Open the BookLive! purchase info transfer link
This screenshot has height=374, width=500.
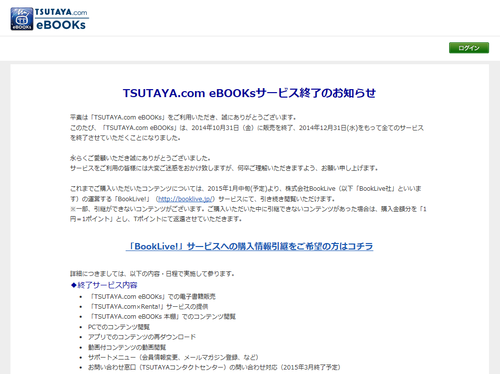[x=249, y=246]
